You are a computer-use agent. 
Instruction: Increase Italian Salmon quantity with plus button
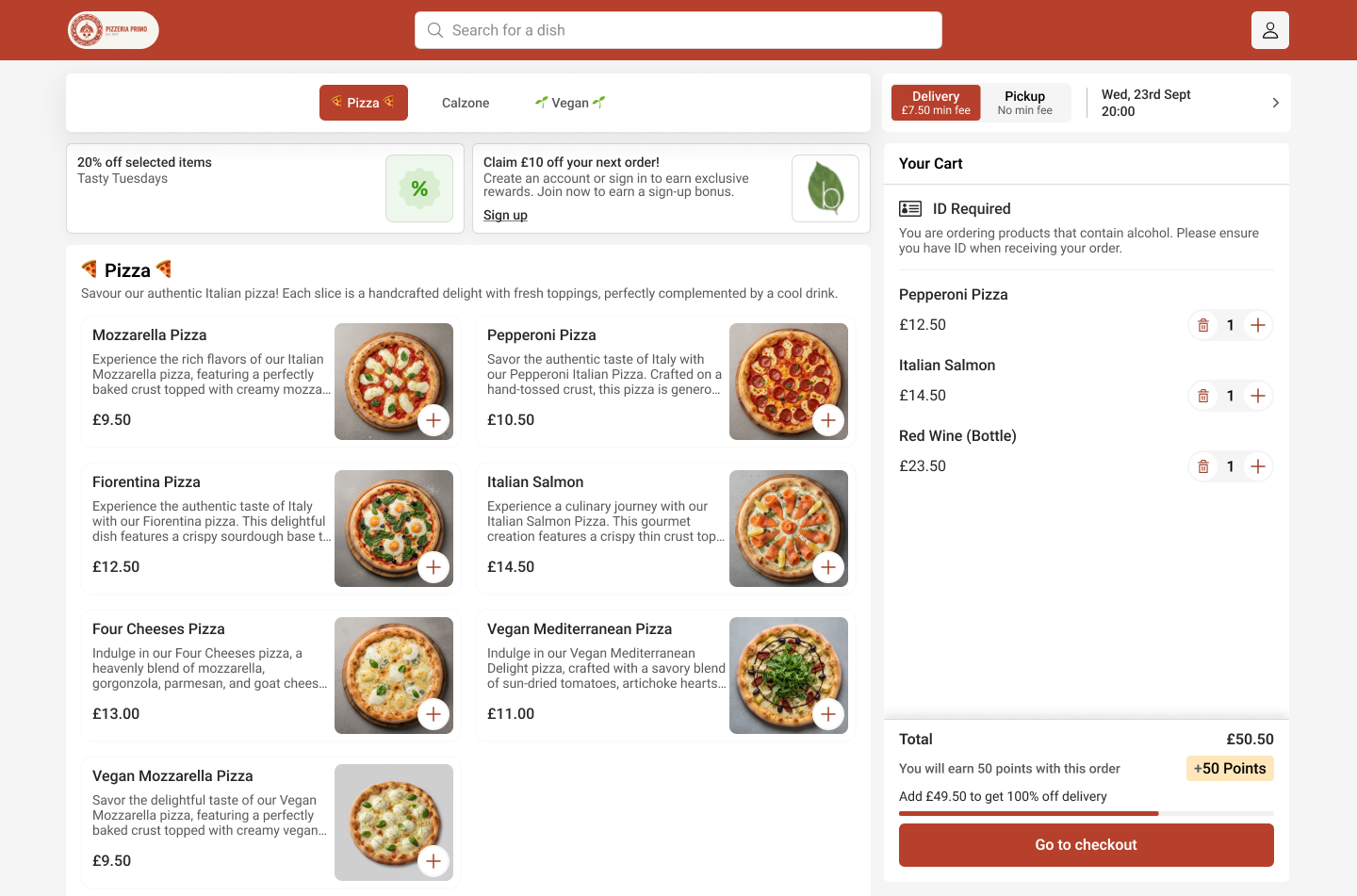click(x=1258, y=395)
